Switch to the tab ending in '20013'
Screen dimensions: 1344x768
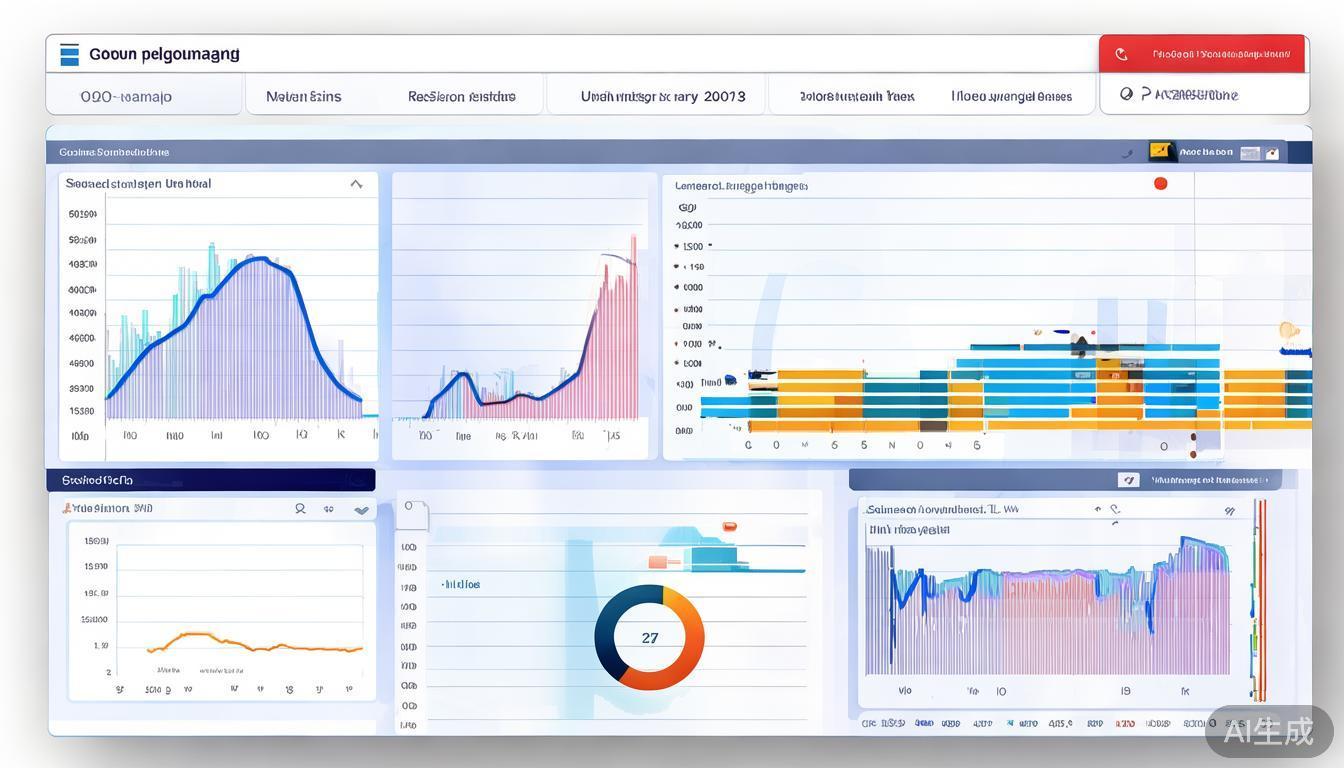[662, 96]
